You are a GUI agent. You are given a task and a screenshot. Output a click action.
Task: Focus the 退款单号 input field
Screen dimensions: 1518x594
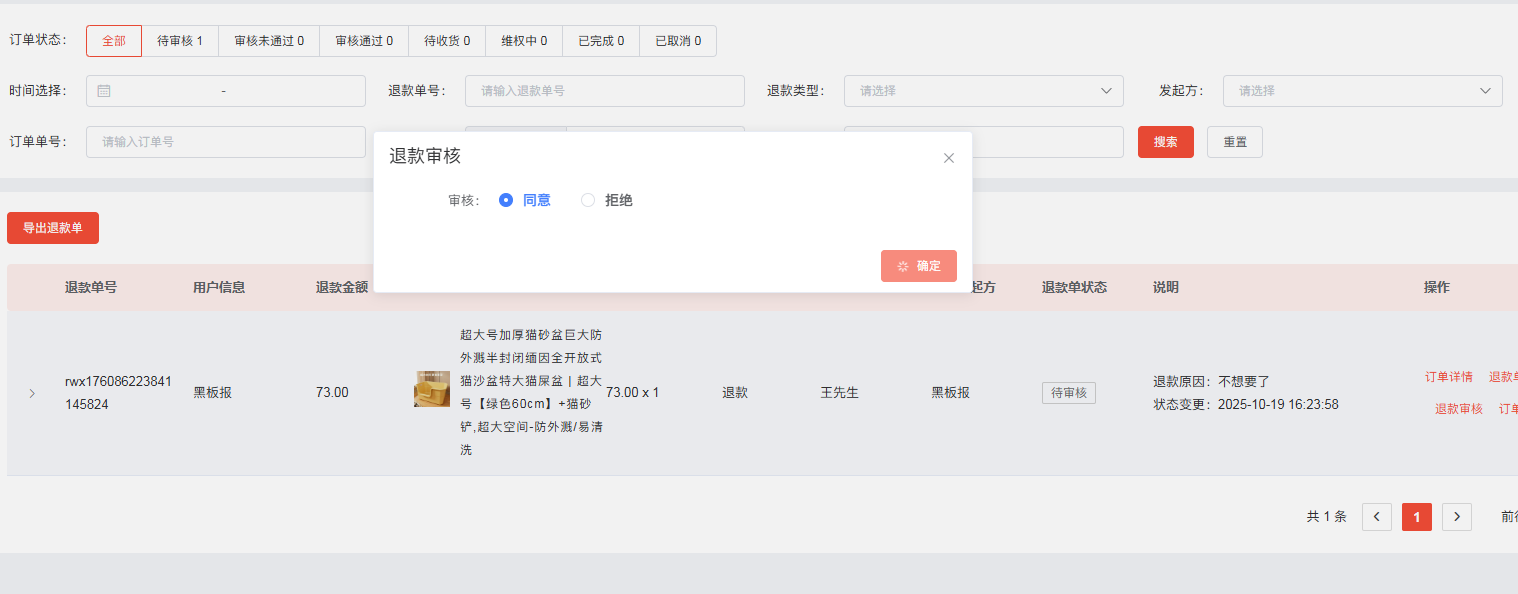tap(604, 91)
